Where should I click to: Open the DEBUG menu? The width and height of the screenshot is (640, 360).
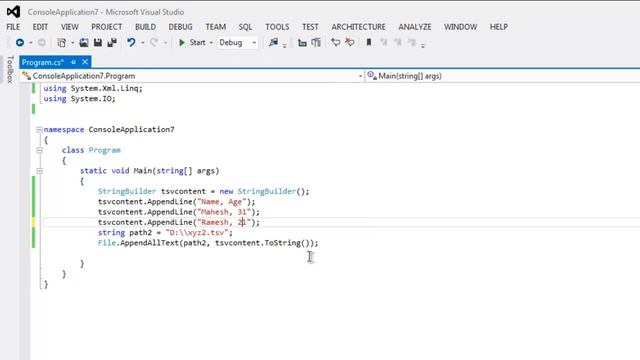pyautogui.click(x=180, y=27)
